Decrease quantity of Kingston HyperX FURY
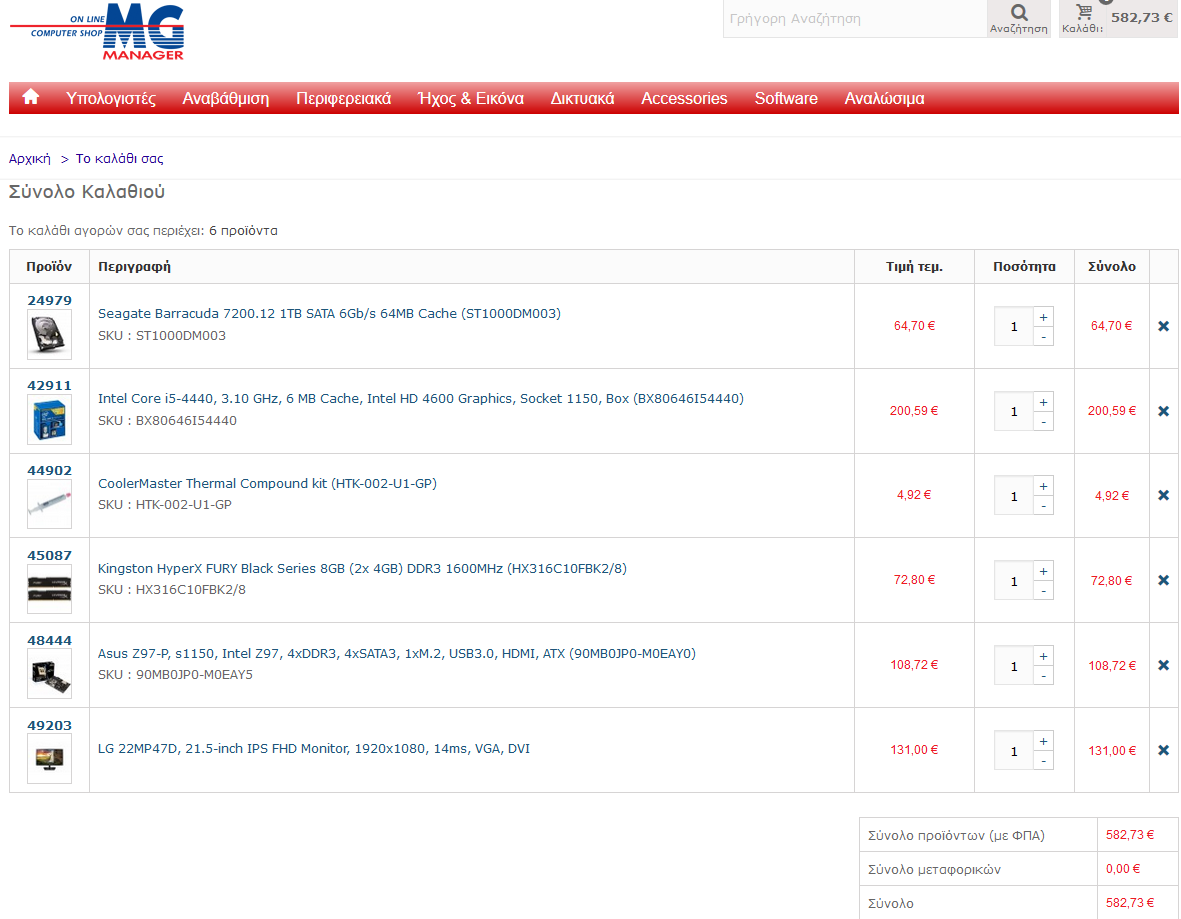 pos(1043,591)
